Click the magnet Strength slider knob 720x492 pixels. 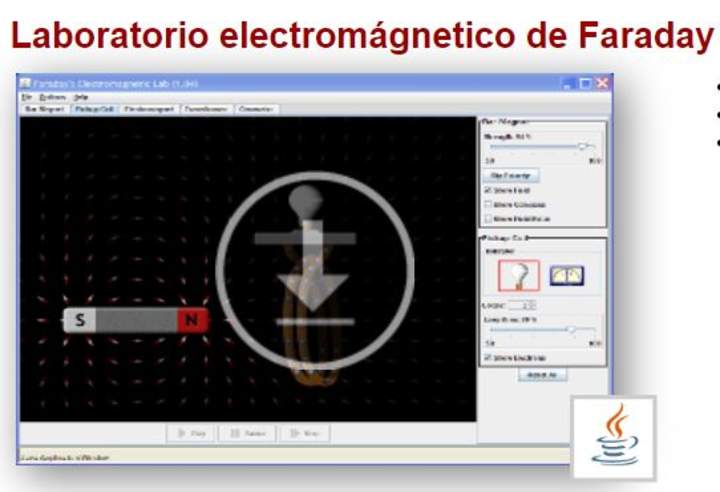tap(581, 146)
